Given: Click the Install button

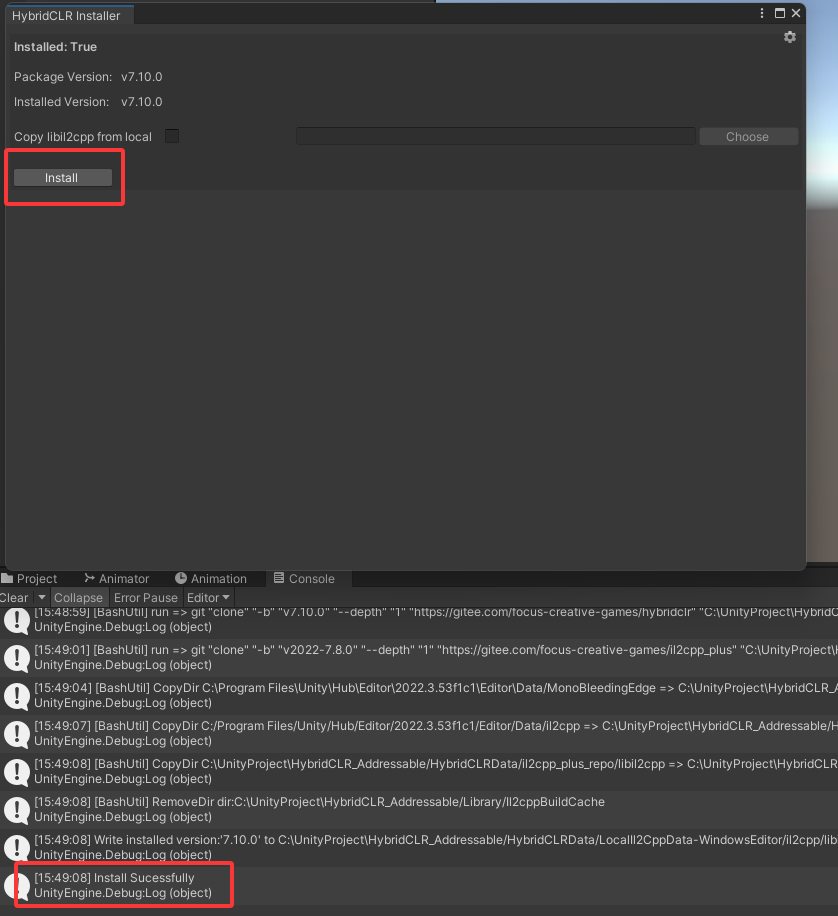Looking at the screenshot, I should tap(63, 177).
